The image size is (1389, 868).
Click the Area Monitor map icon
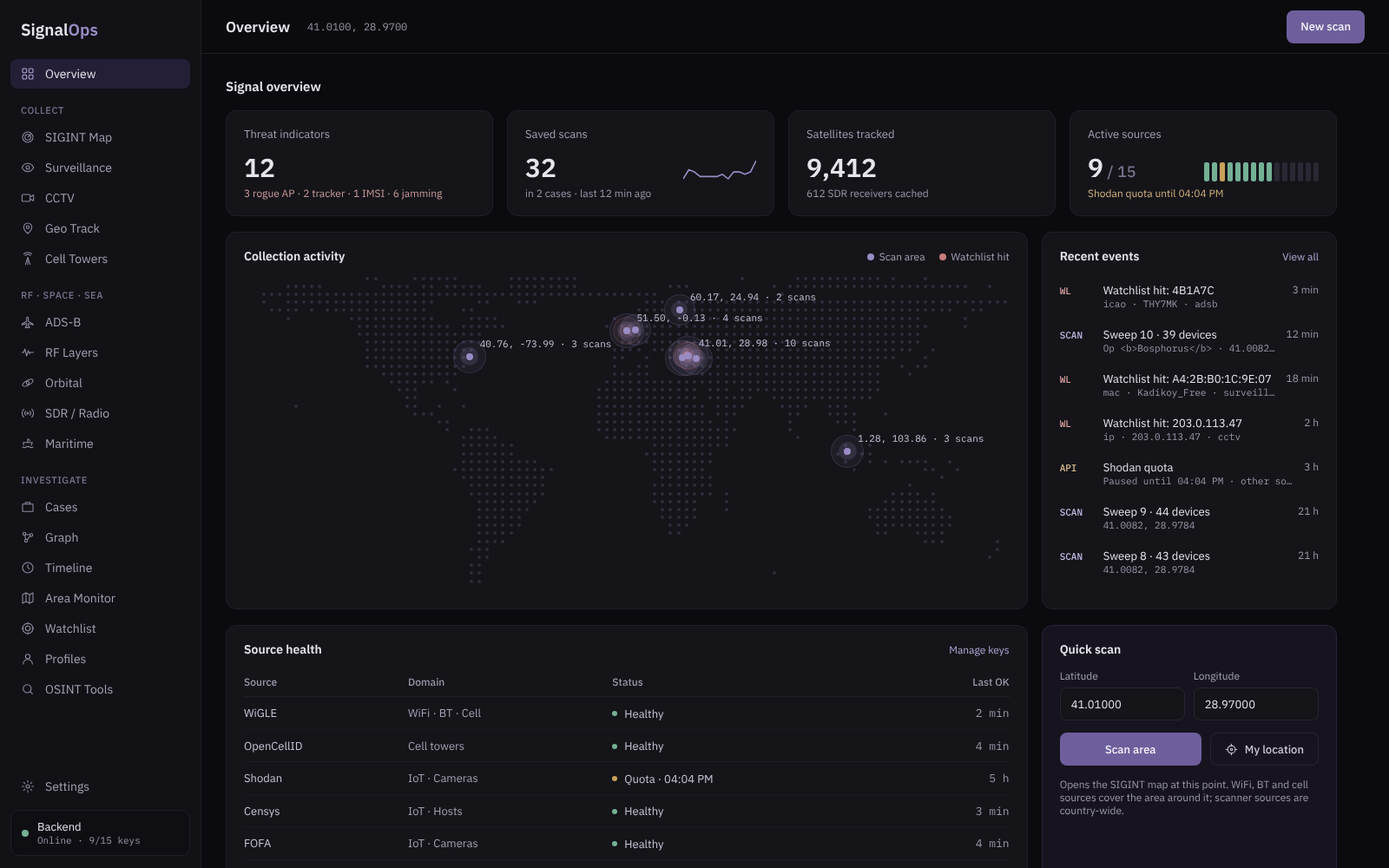[x=28, y=598]
